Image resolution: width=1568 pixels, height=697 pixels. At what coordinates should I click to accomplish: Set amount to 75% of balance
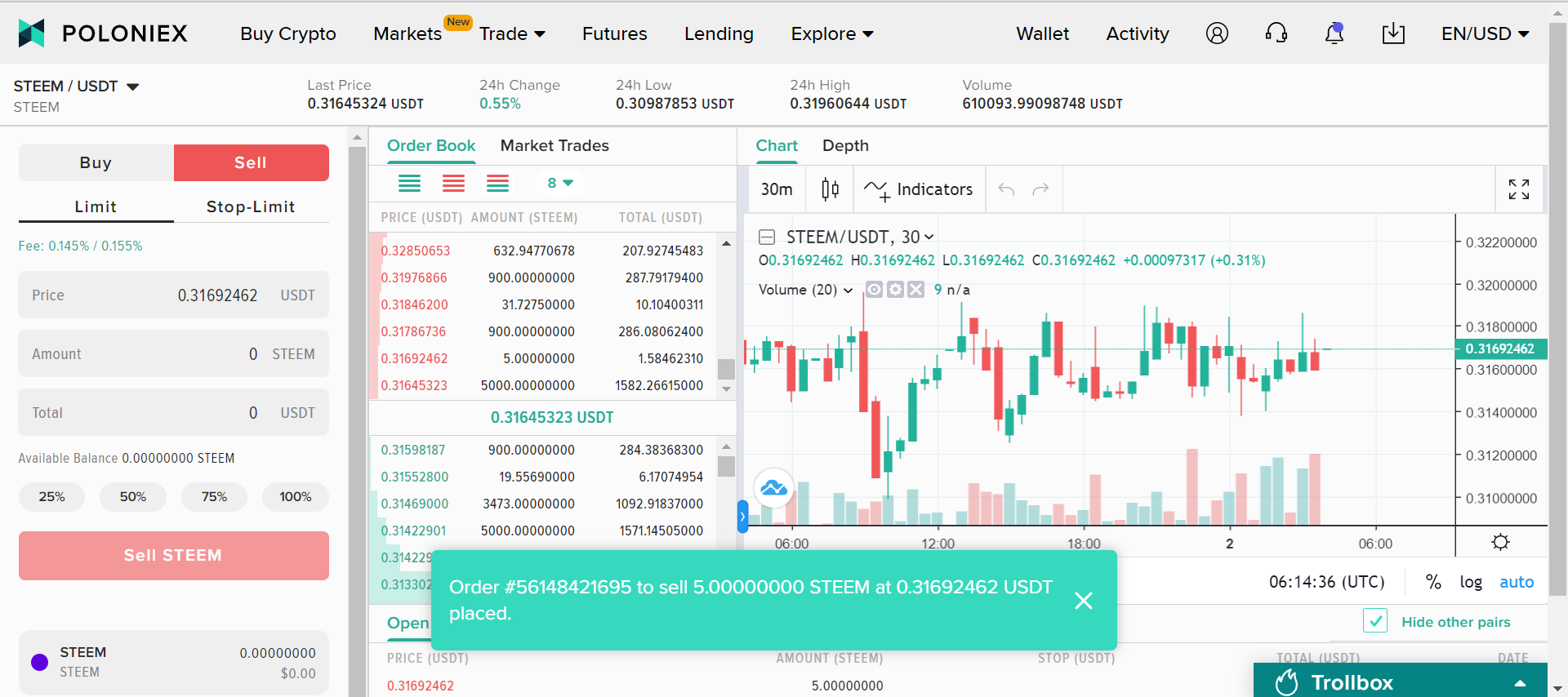(x=215, y=496)
